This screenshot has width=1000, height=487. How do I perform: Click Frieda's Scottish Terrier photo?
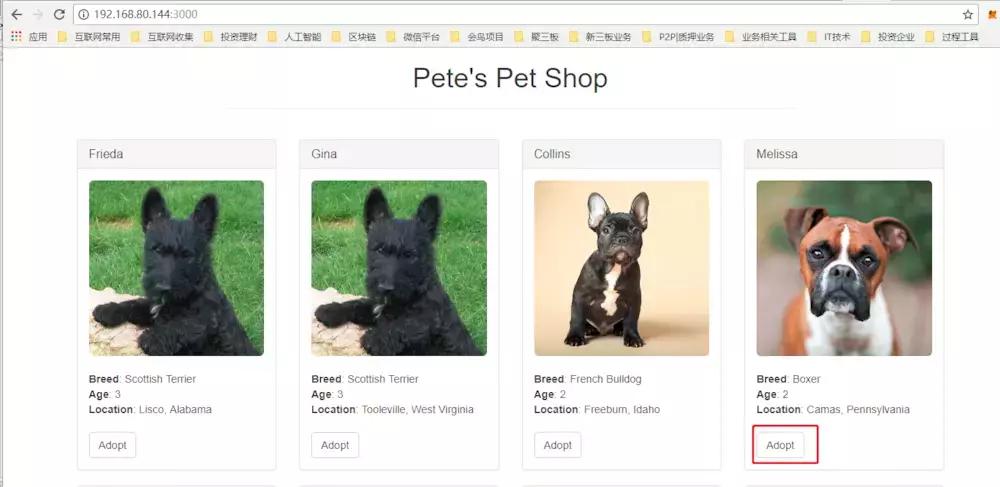[x=176, y=268]
